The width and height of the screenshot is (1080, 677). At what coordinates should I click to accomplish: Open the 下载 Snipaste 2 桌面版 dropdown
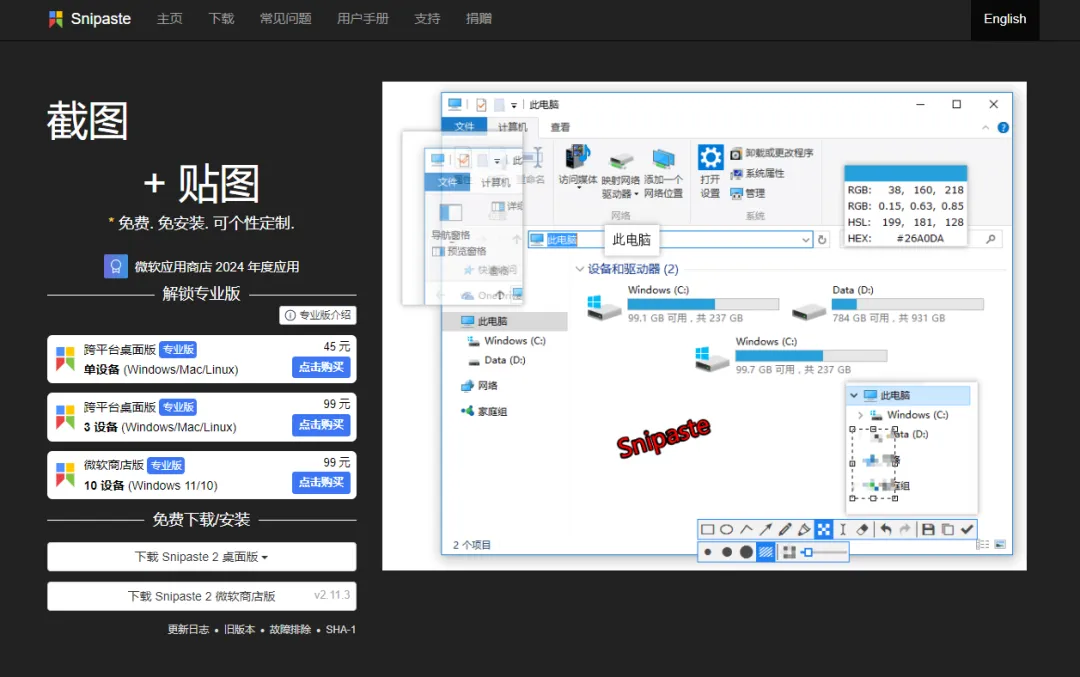click(x=202, y=556)
